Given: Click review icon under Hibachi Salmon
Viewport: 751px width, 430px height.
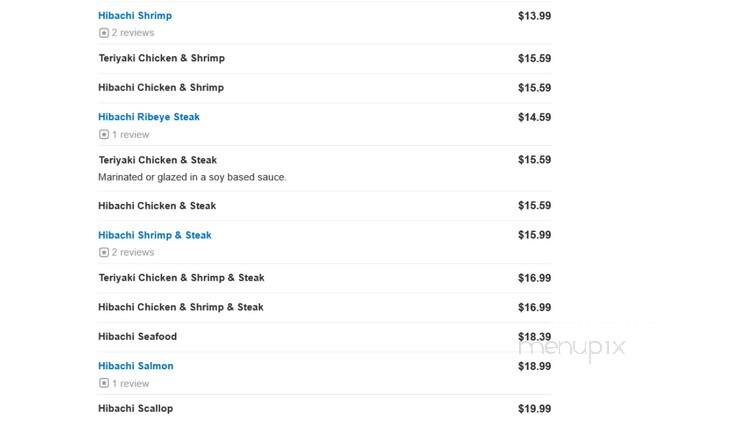Looking at the screenshot, I should click(103, 383).
